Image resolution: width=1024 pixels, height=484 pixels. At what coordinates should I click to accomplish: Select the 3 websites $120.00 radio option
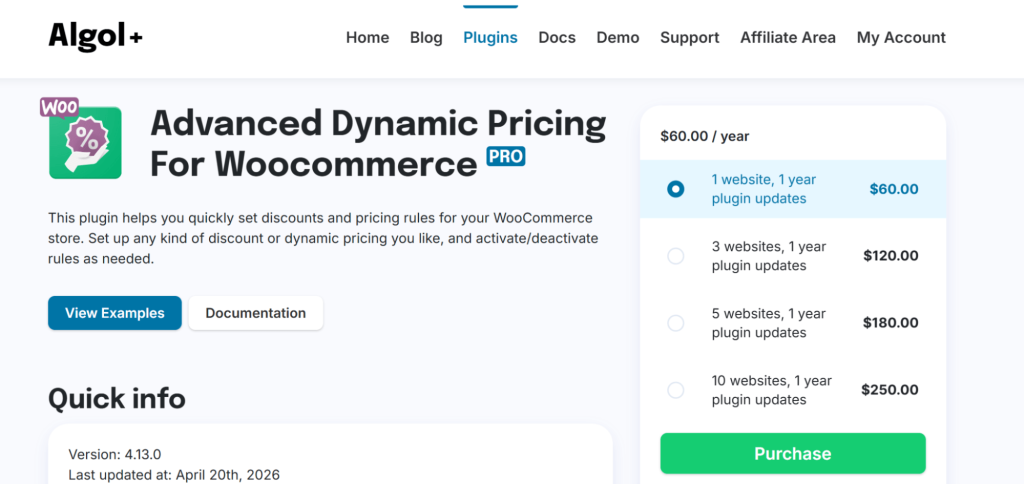click(x=675, y=256)
